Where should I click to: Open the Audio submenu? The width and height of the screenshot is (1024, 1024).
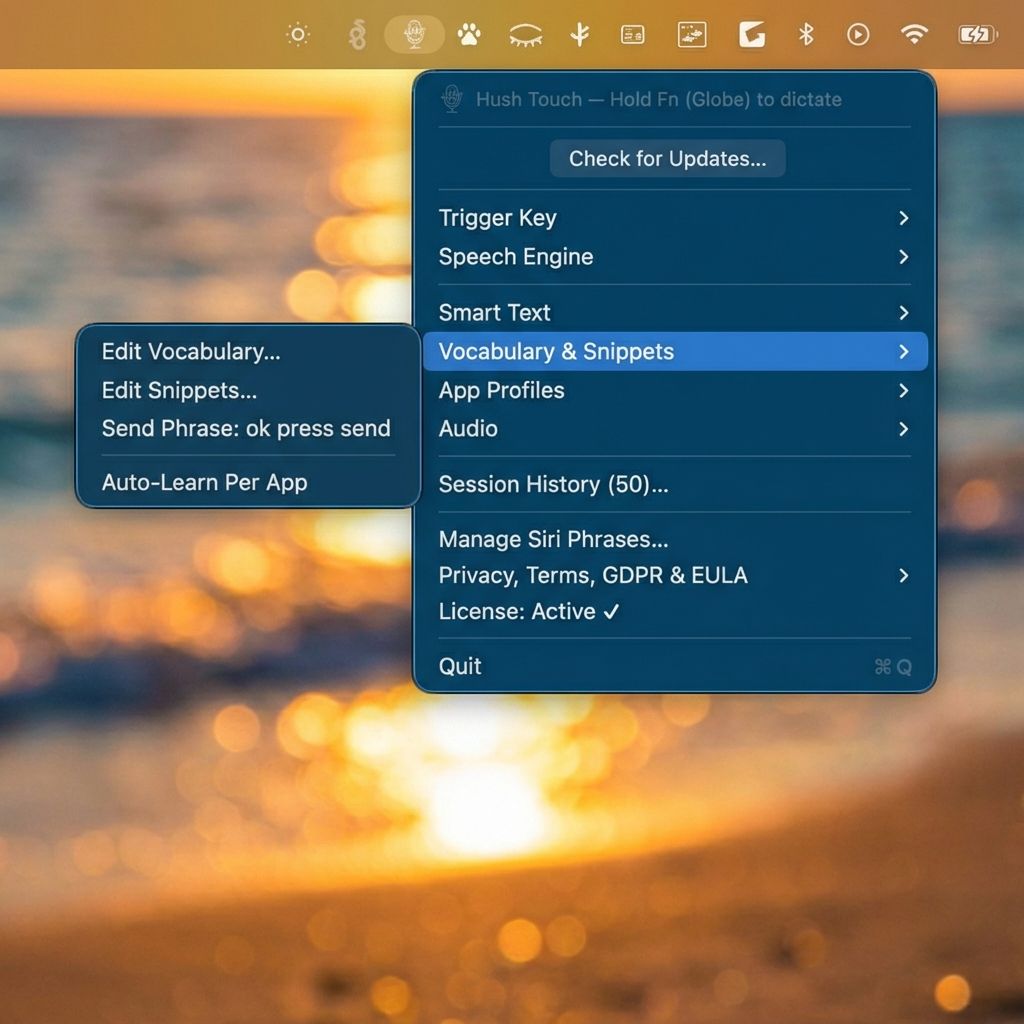pos(468,429)
